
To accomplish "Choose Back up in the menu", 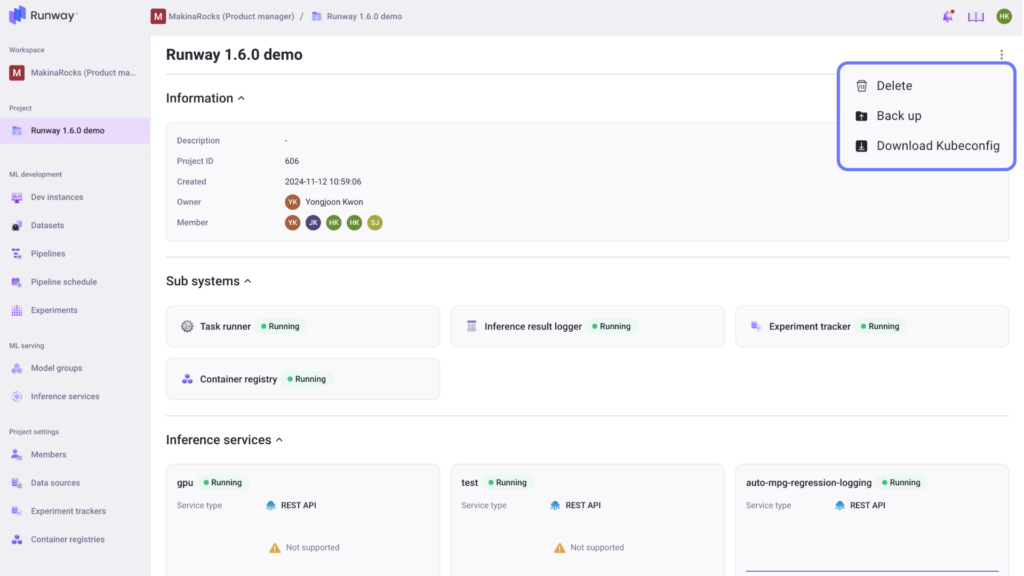I will point(898,116).
